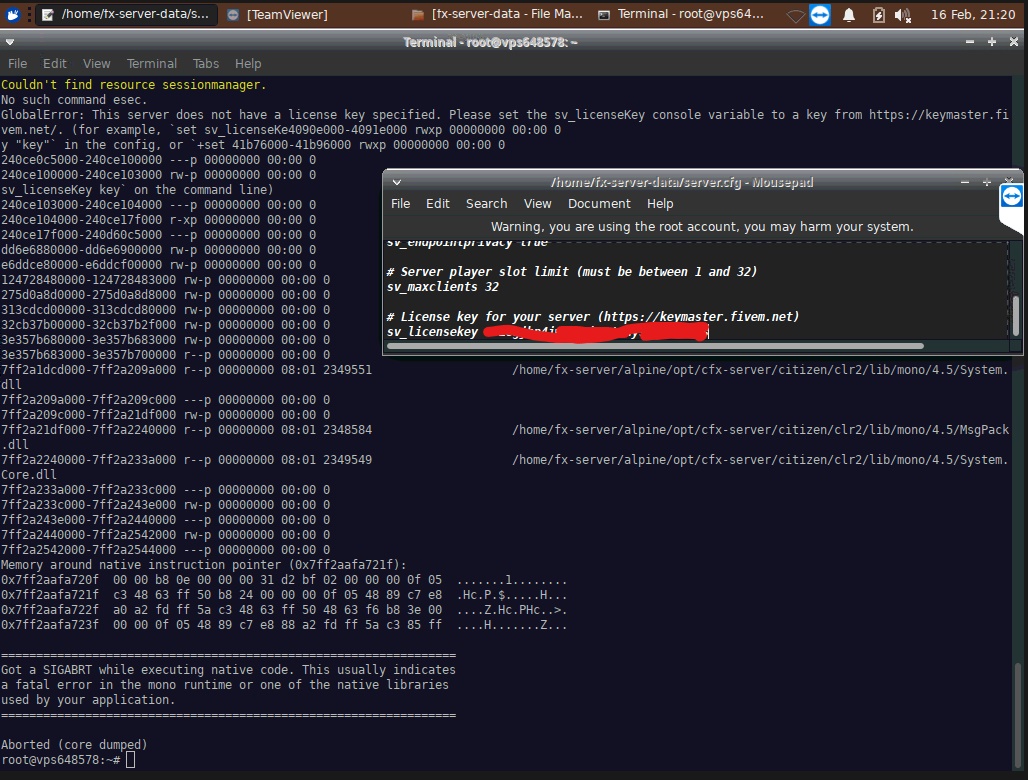The width and height of the screenshot is (1028, 780).
Task: Open the notification bell icon
Action: pos(849,15)
